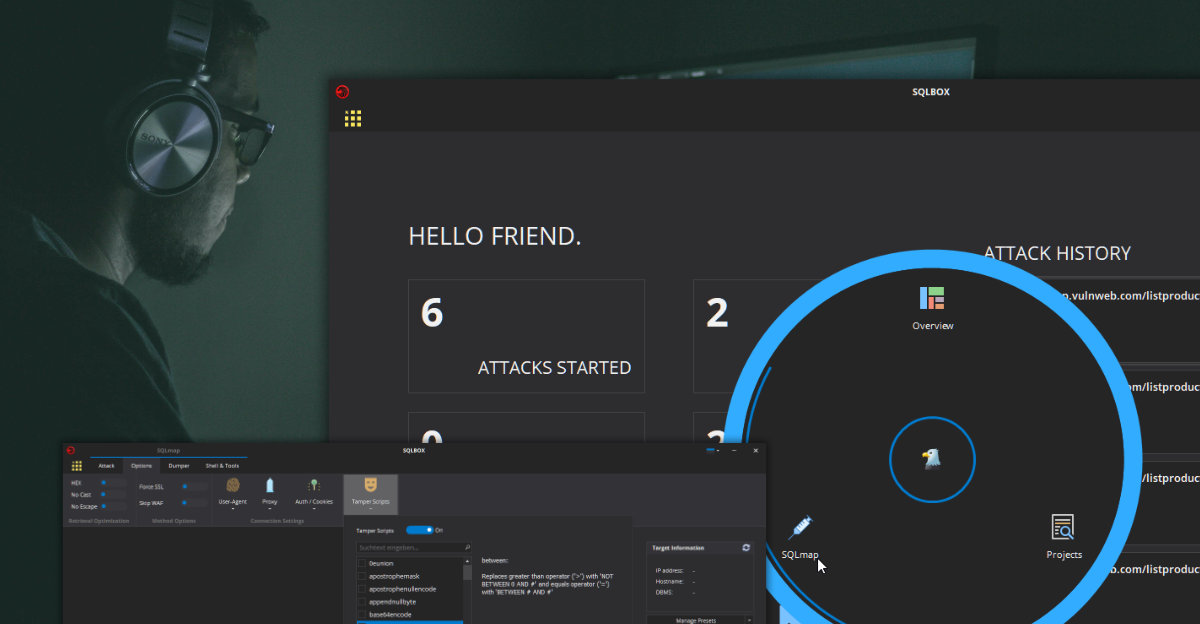Viewport: 1200px width, 624px height.
Task: Click the IP address field label
Action: (669, 570)
